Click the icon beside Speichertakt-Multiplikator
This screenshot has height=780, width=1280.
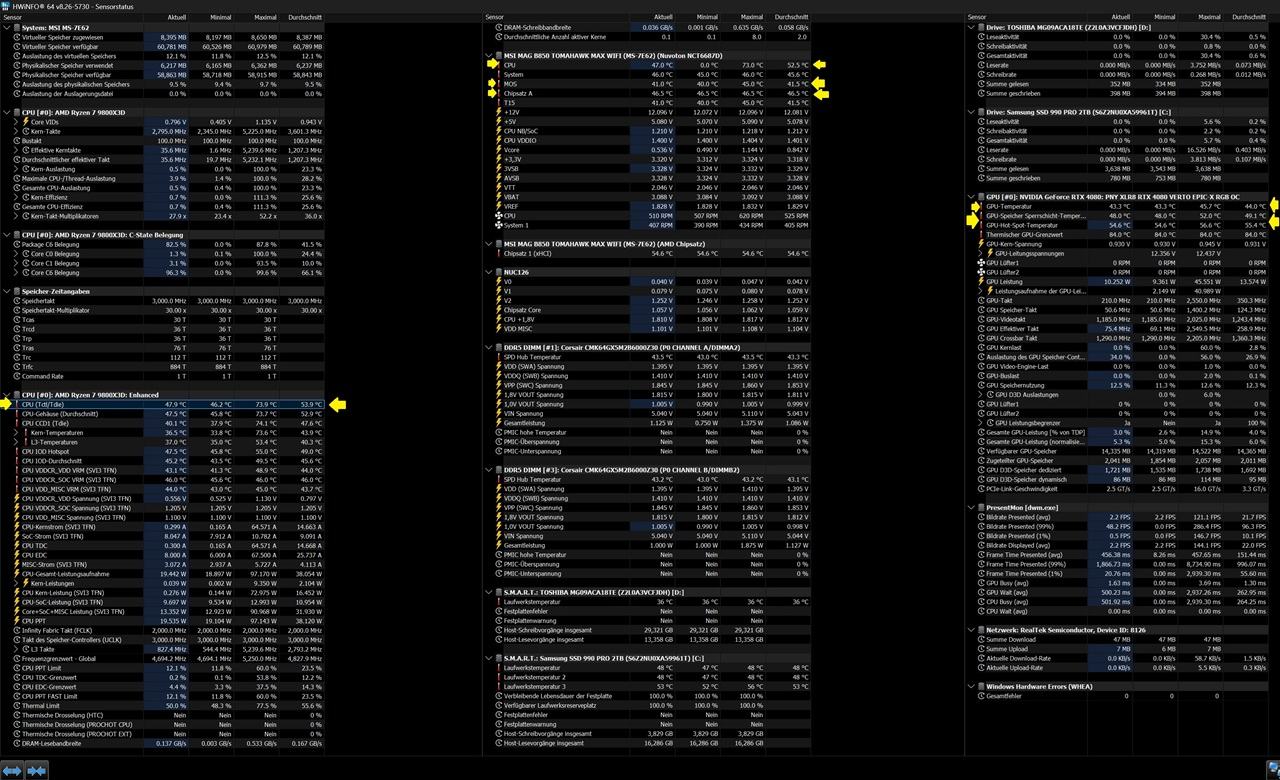(x=16, y=310)
